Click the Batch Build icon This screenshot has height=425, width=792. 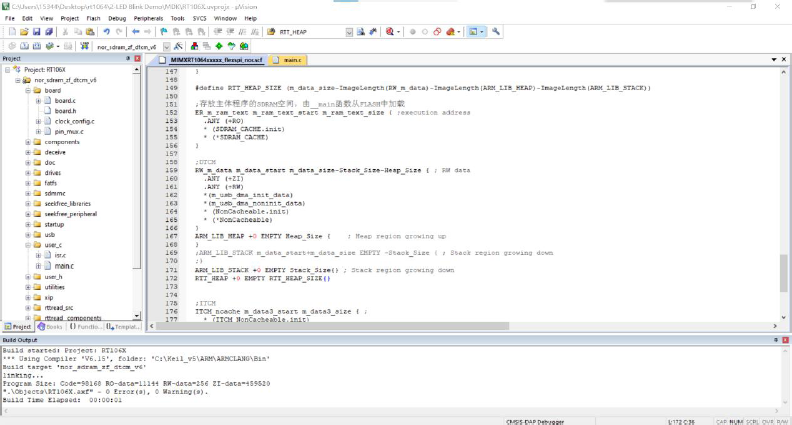click(x=49, y=46)
